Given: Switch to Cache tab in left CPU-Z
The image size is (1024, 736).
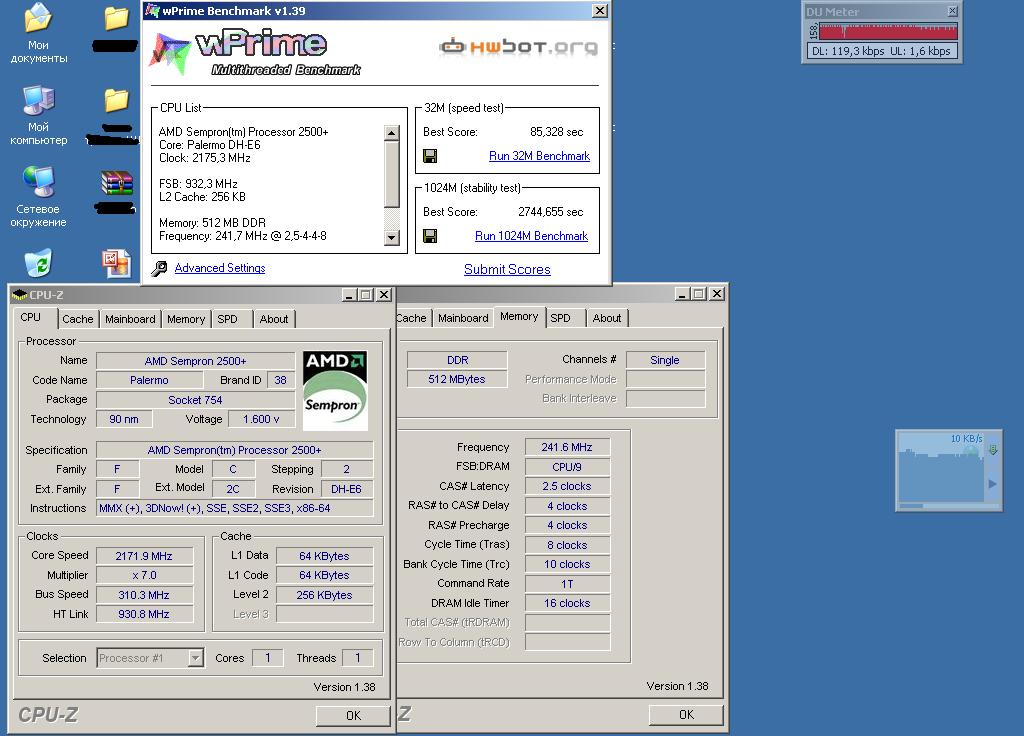Looking at the screenshot, I should [x=78, y=319].
